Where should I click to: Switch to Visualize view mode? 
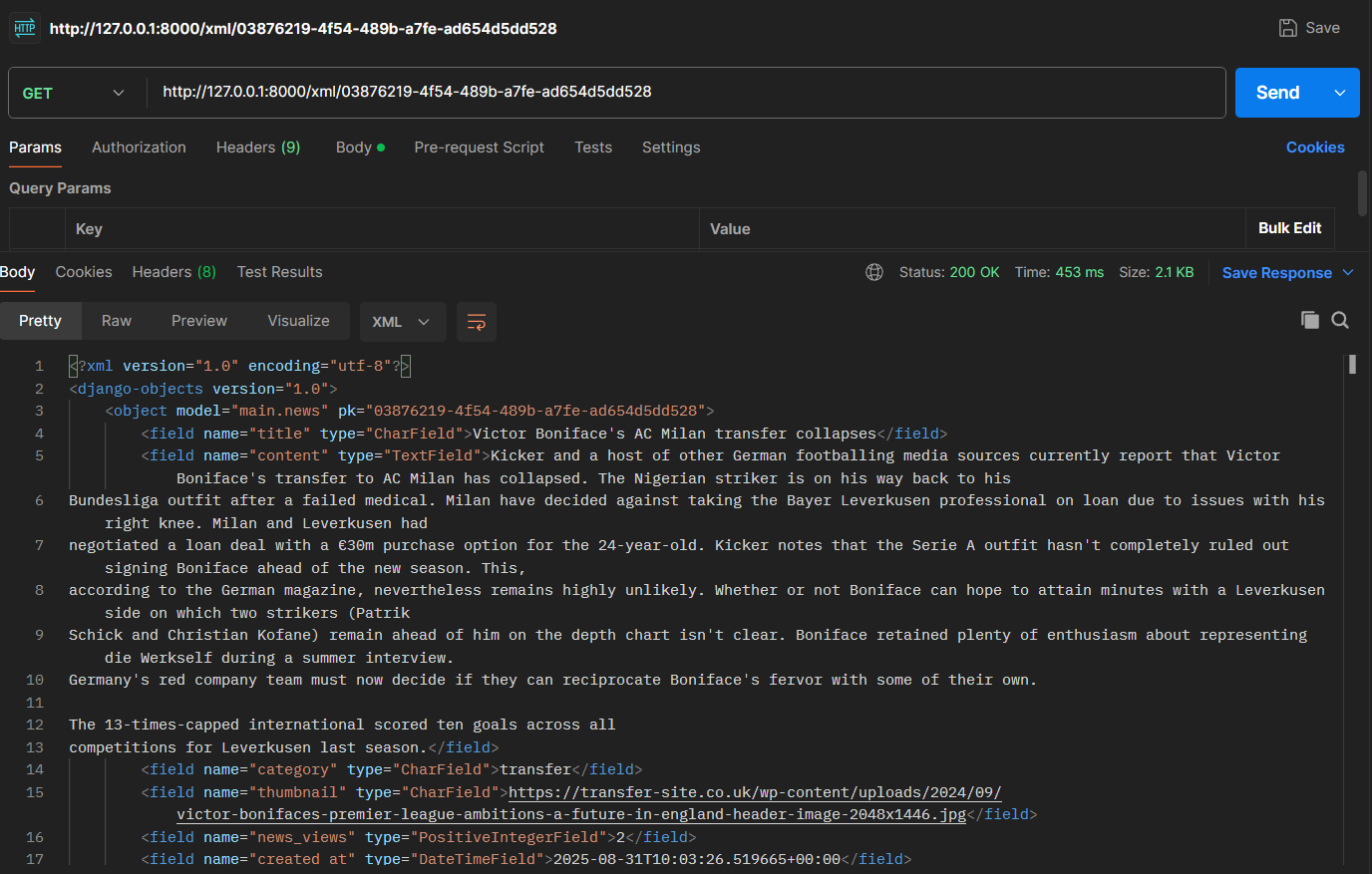pos(298,321)
